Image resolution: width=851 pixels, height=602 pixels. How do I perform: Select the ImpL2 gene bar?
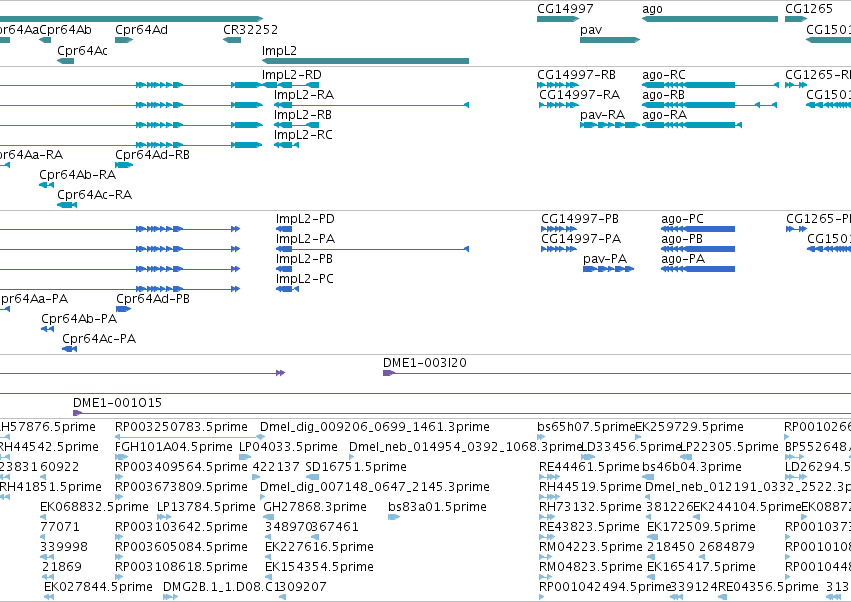[x=365, y=61]
